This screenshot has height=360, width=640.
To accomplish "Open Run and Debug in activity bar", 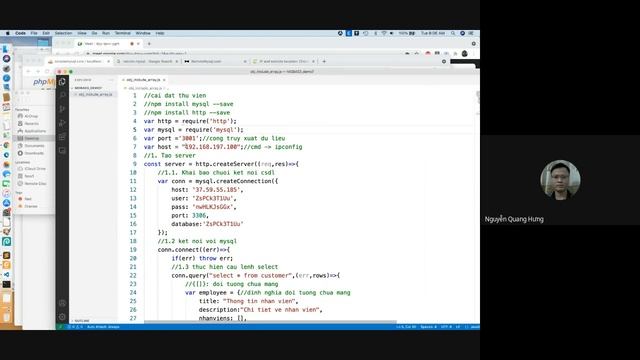I will coord(62,123).
